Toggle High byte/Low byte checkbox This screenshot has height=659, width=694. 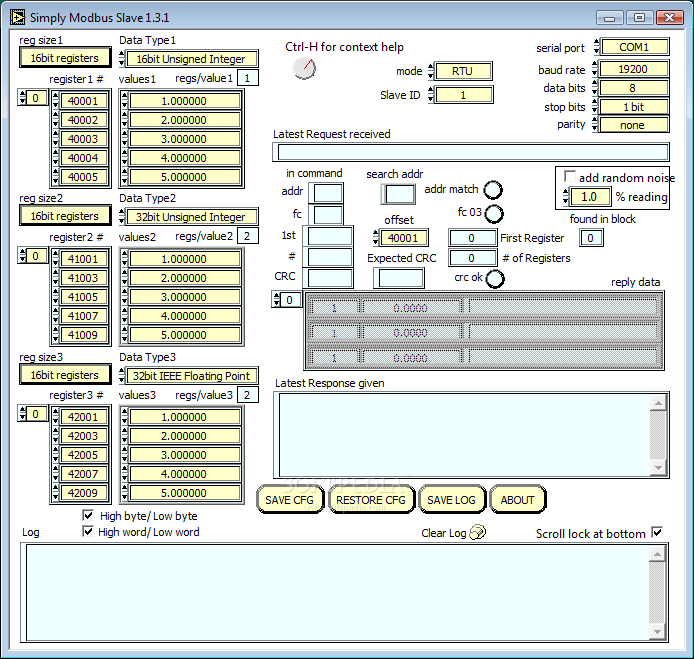pos(88,515)
